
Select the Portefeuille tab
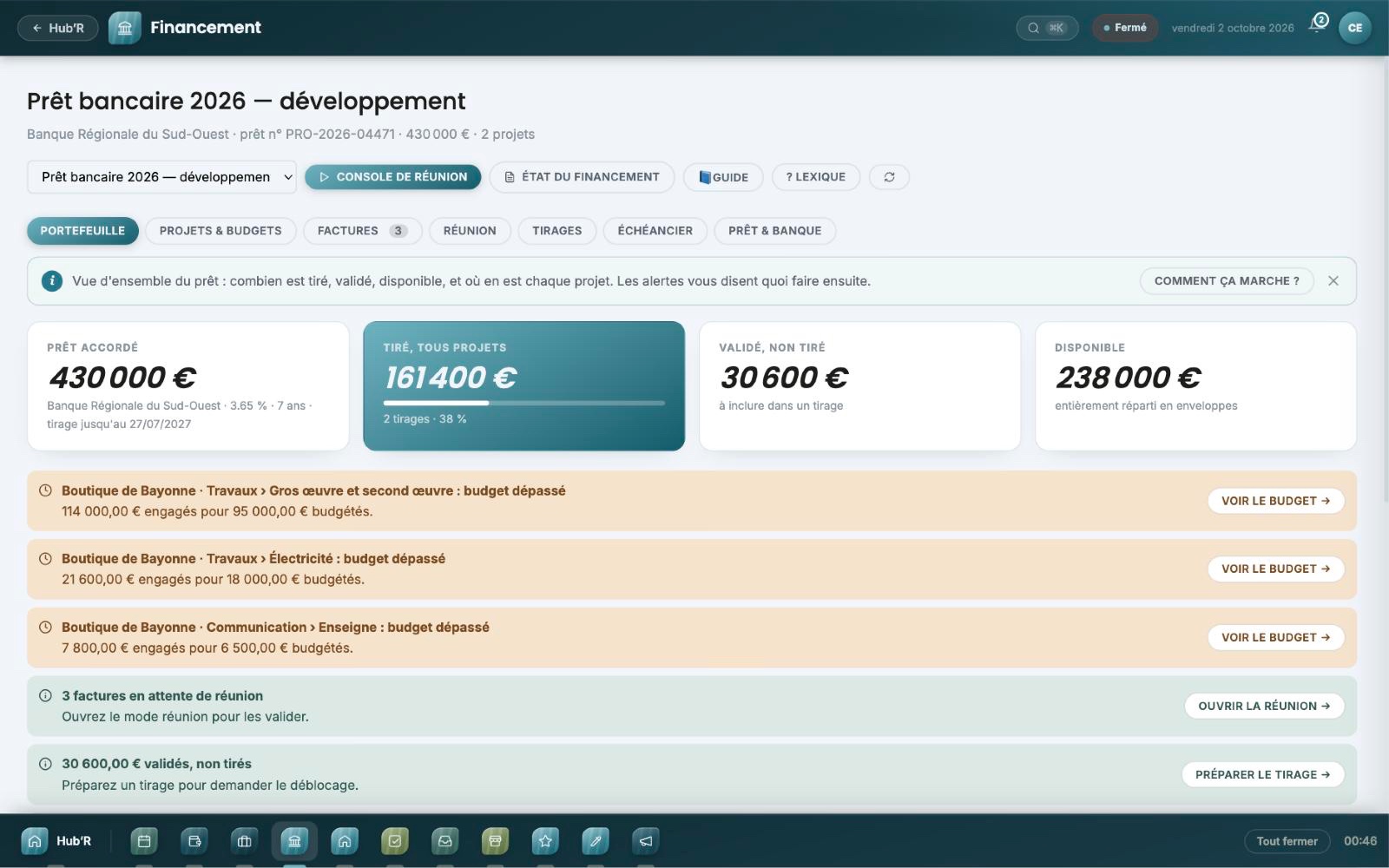82,231
